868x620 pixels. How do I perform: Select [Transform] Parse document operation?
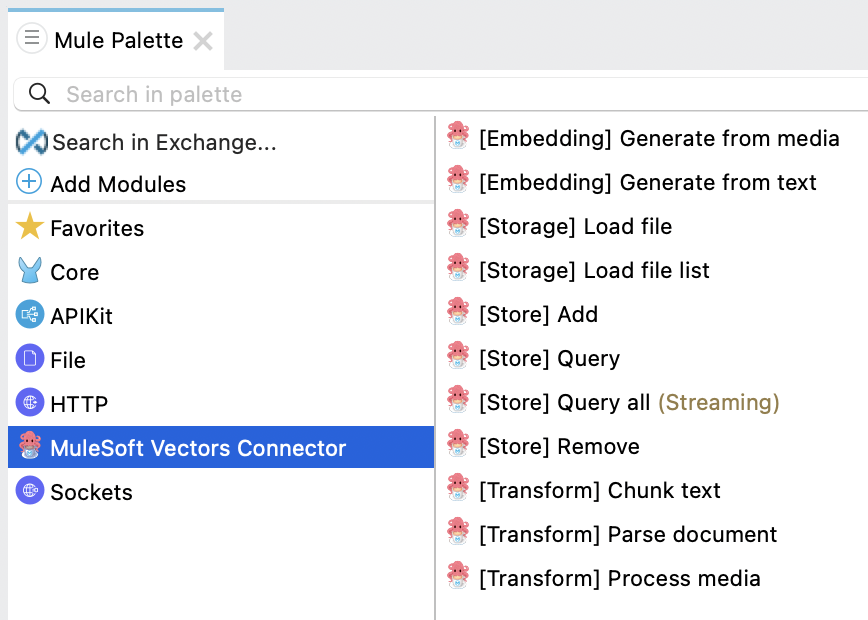pyautogui.click(x=628, y=534)
